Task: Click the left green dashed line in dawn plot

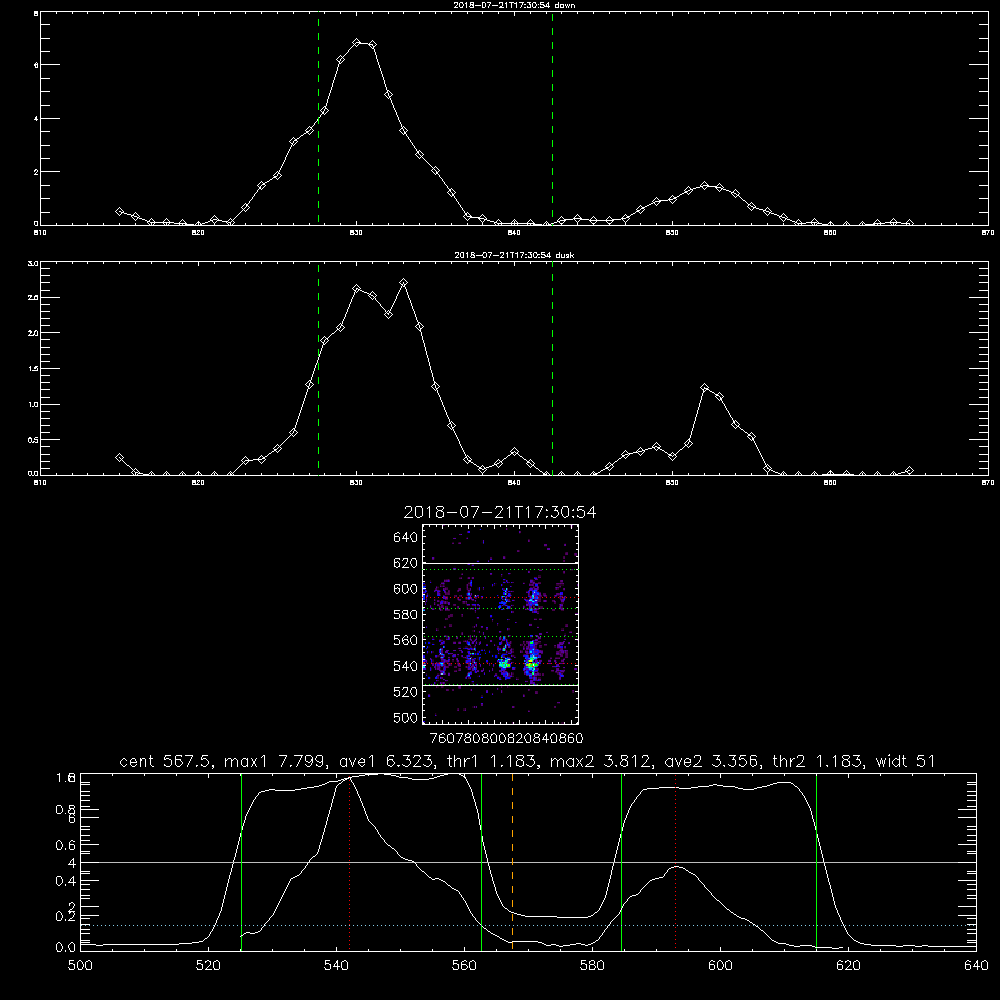Action: (318, 119)
